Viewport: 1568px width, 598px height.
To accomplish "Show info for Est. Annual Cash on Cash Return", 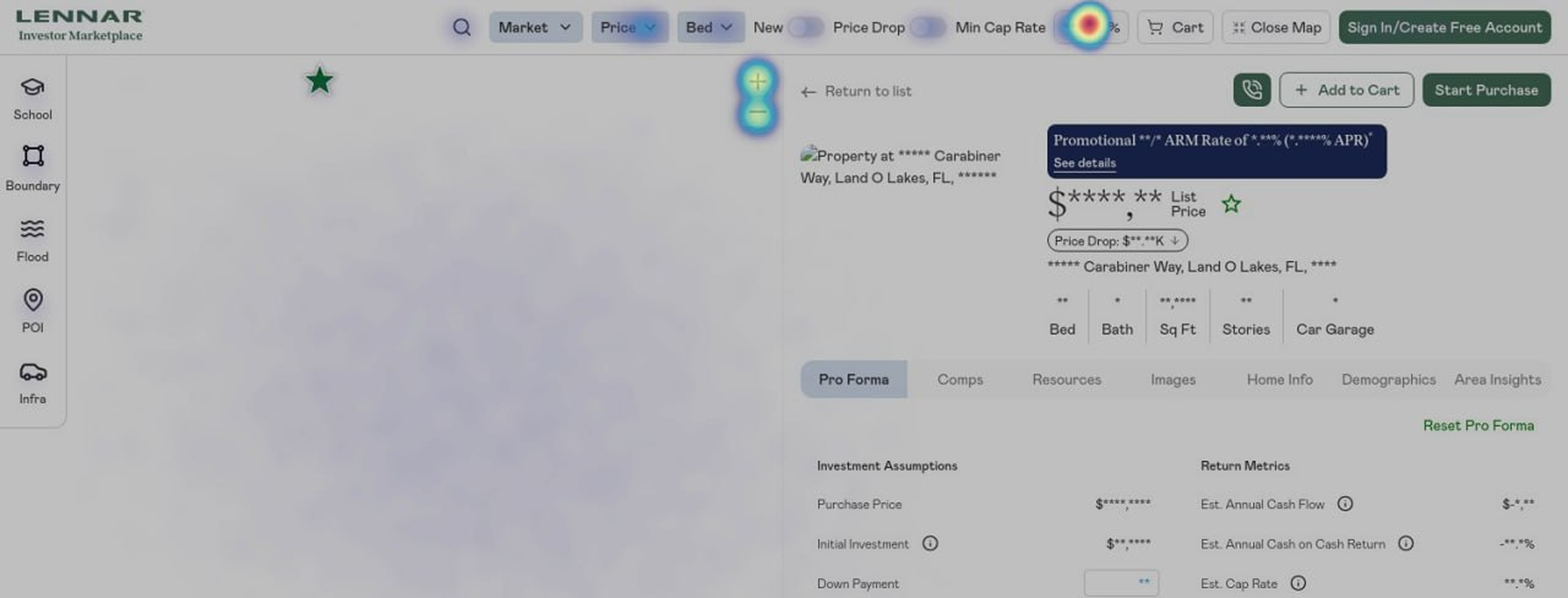I will click(1405, 543).
